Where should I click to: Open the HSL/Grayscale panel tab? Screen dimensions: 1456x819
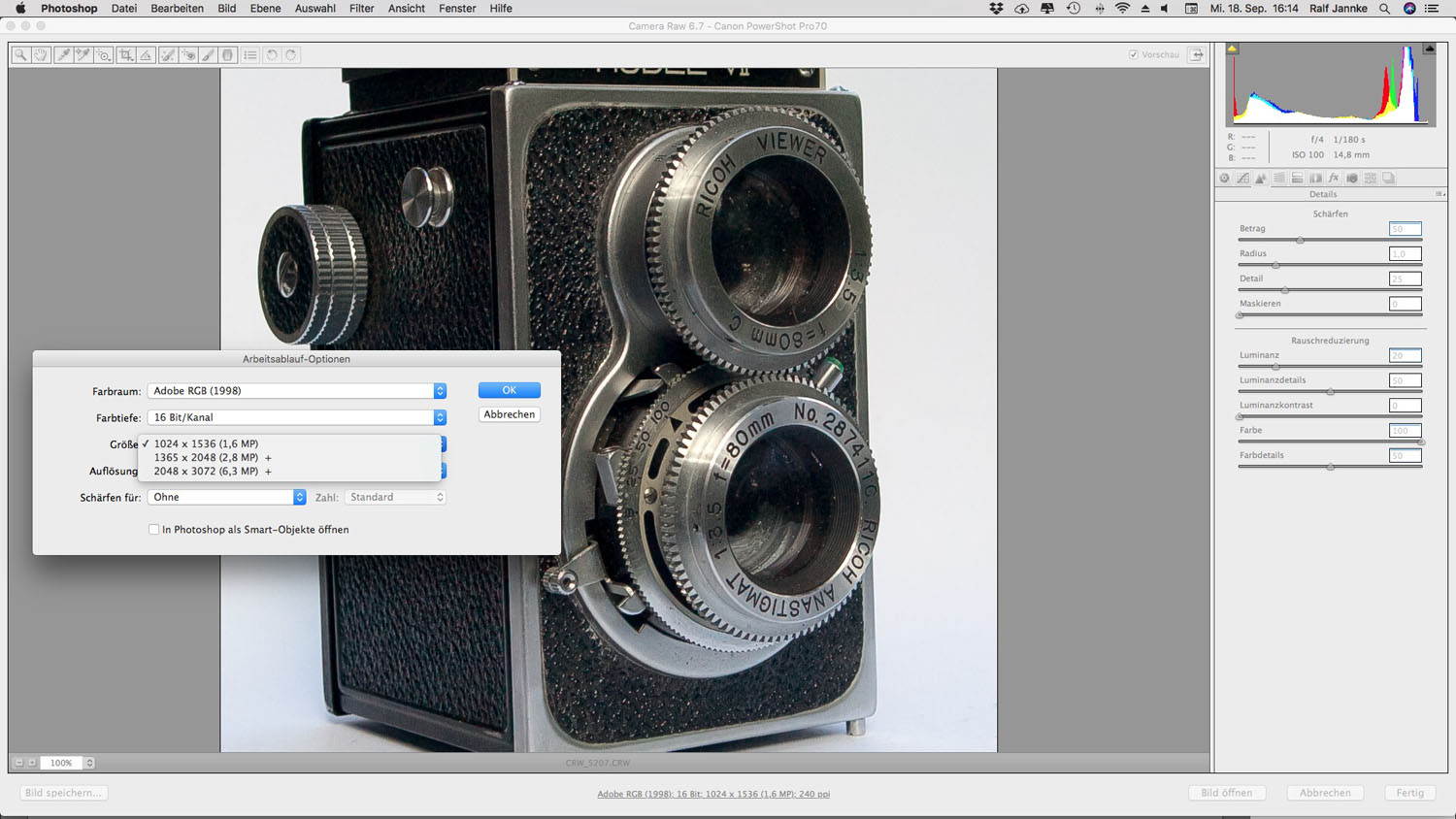point(1278,178)
